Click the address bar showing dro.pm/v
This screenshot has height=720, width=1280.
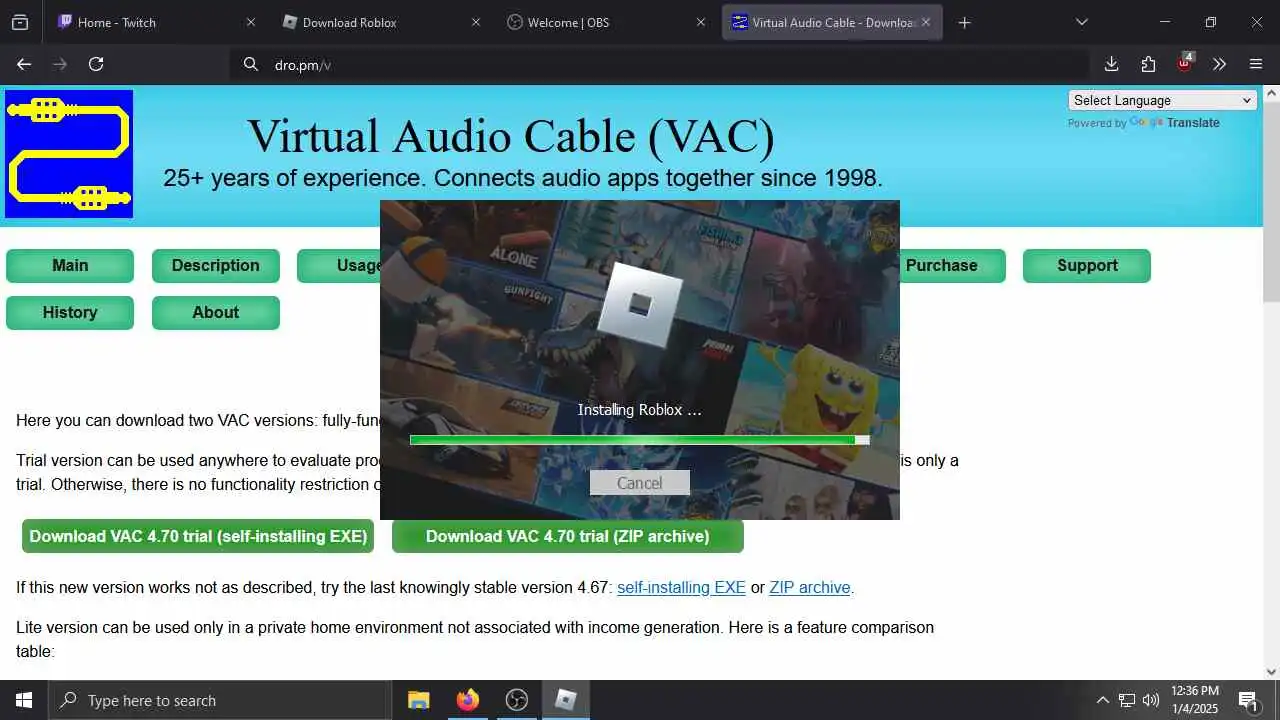point(660,64)
